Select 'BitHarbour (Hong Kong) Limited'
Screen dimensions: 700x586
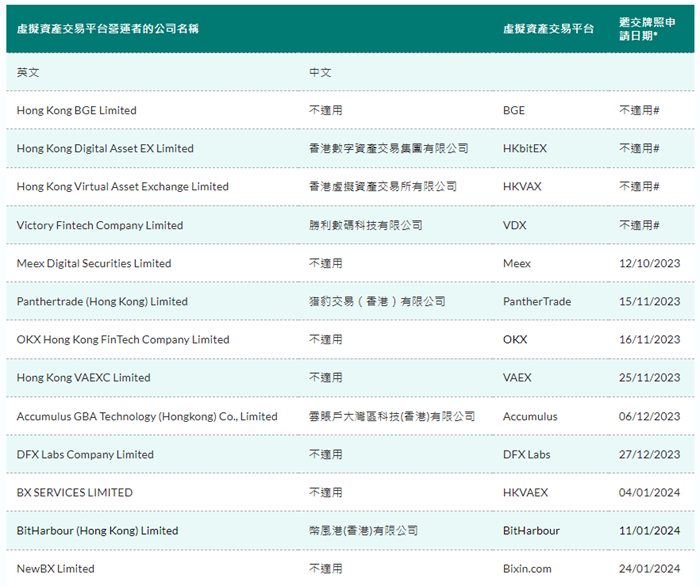pyautogui.click(x=97, y=531)
